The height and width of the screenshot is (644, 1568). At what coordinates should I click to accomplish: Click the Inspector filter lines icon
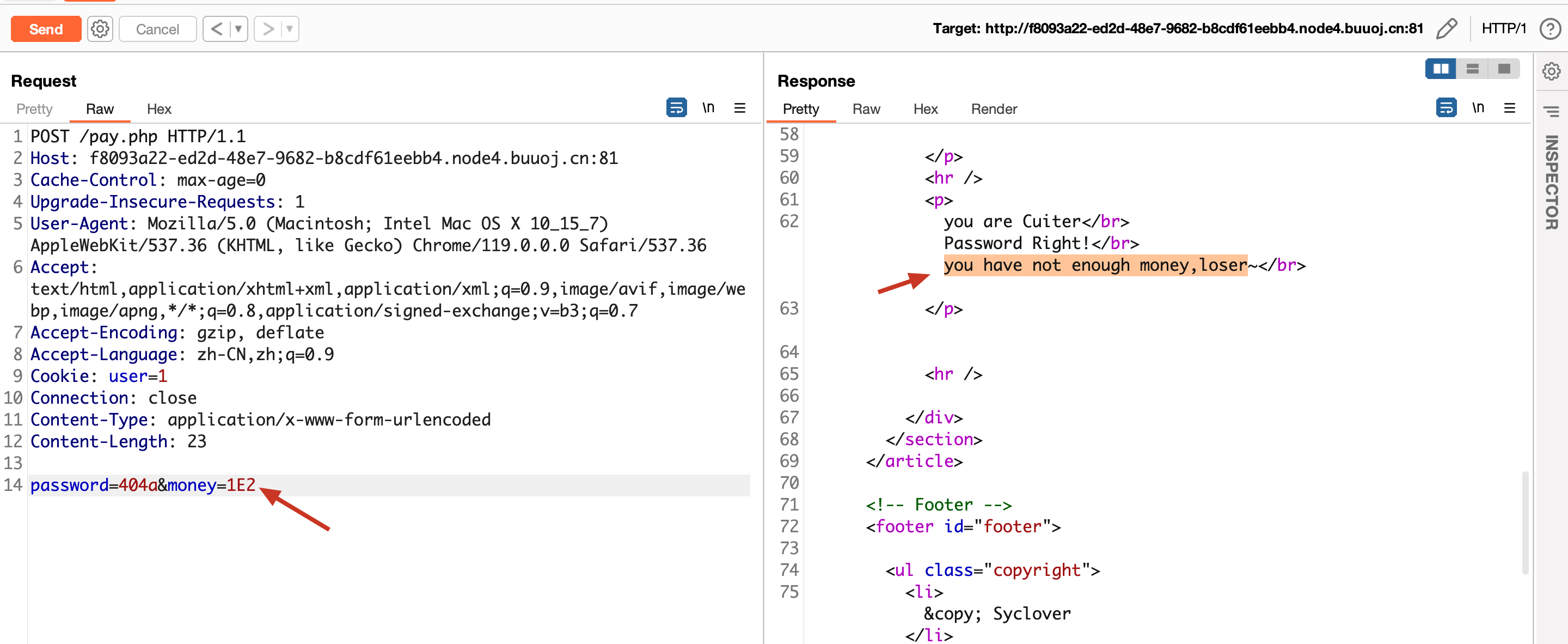point(1551,111)
